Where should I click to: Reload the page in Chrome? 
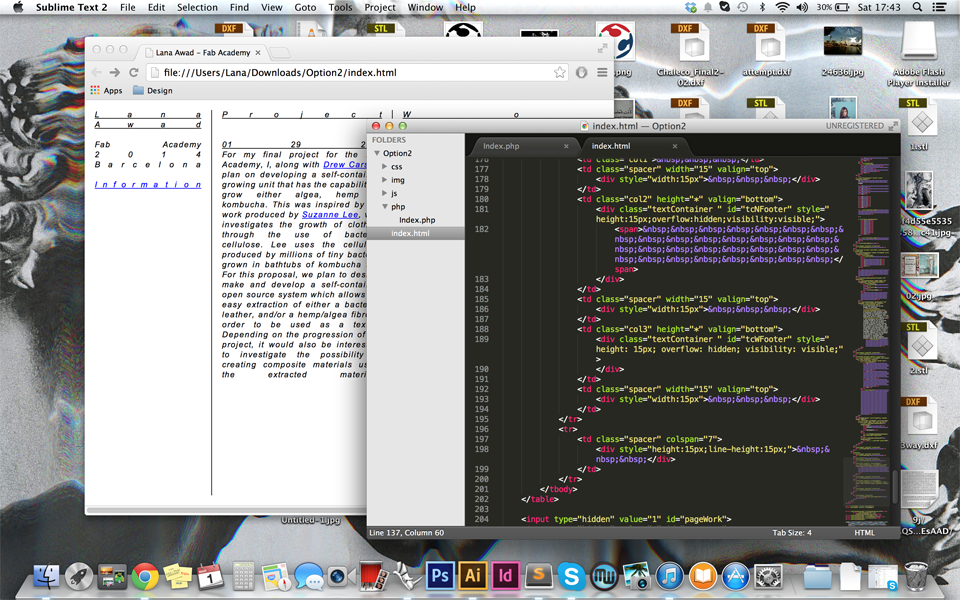tap(133, 72)
